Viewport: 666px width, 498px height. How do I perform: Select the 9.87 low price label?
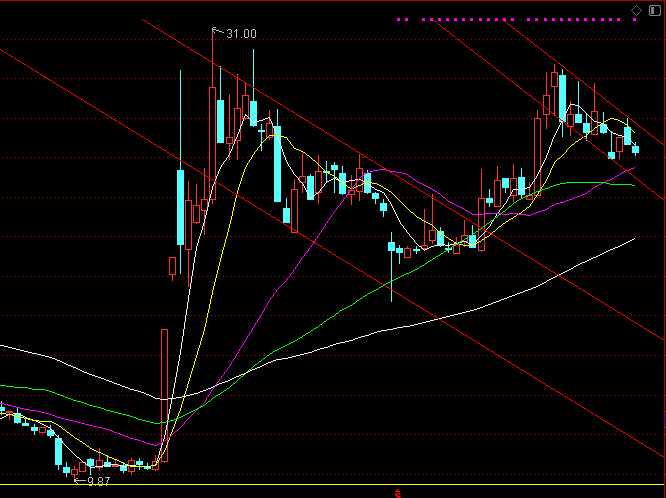pos(99,481)
